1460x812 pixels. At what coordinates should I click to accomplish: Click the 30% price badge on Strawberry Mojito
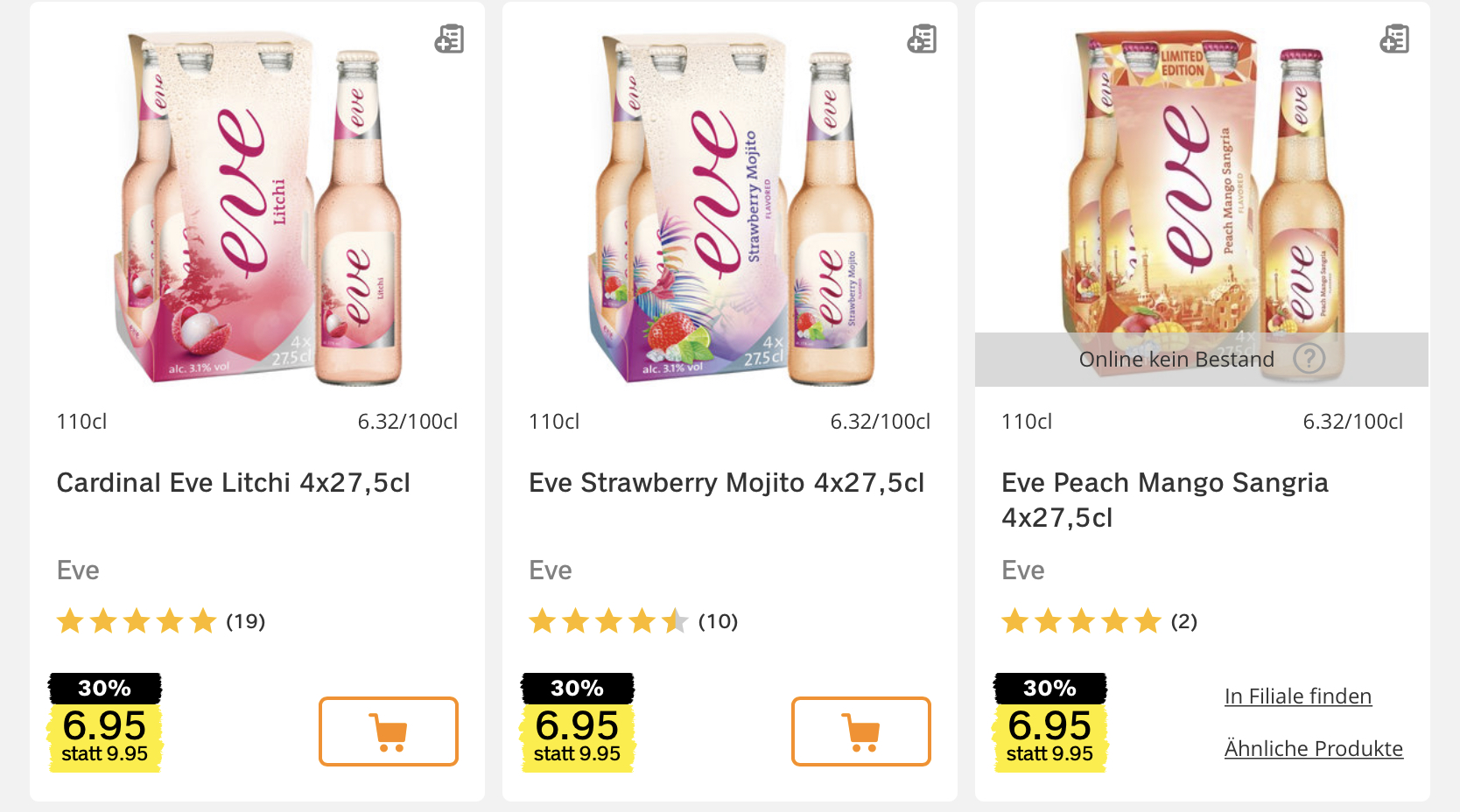click(578, 723)
